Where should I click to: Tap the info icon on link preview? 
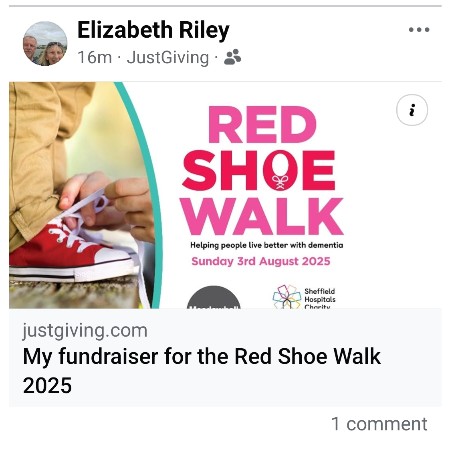412,110
